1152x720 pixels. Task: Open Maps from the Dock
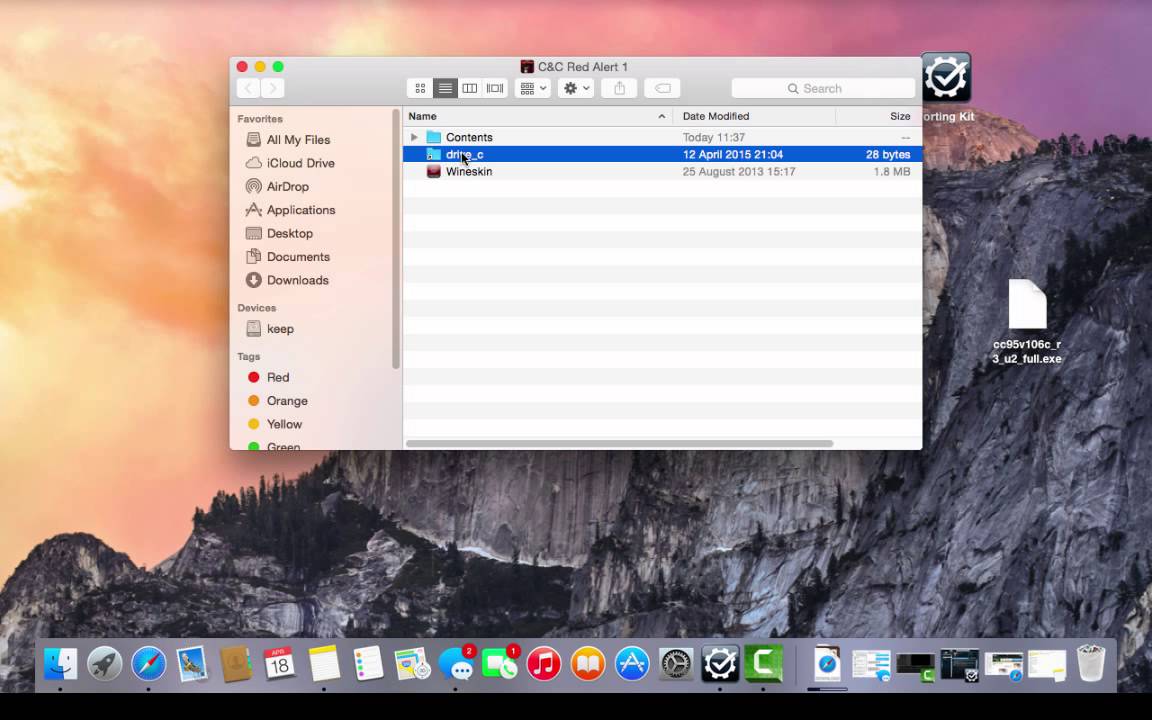click(412, 664)
